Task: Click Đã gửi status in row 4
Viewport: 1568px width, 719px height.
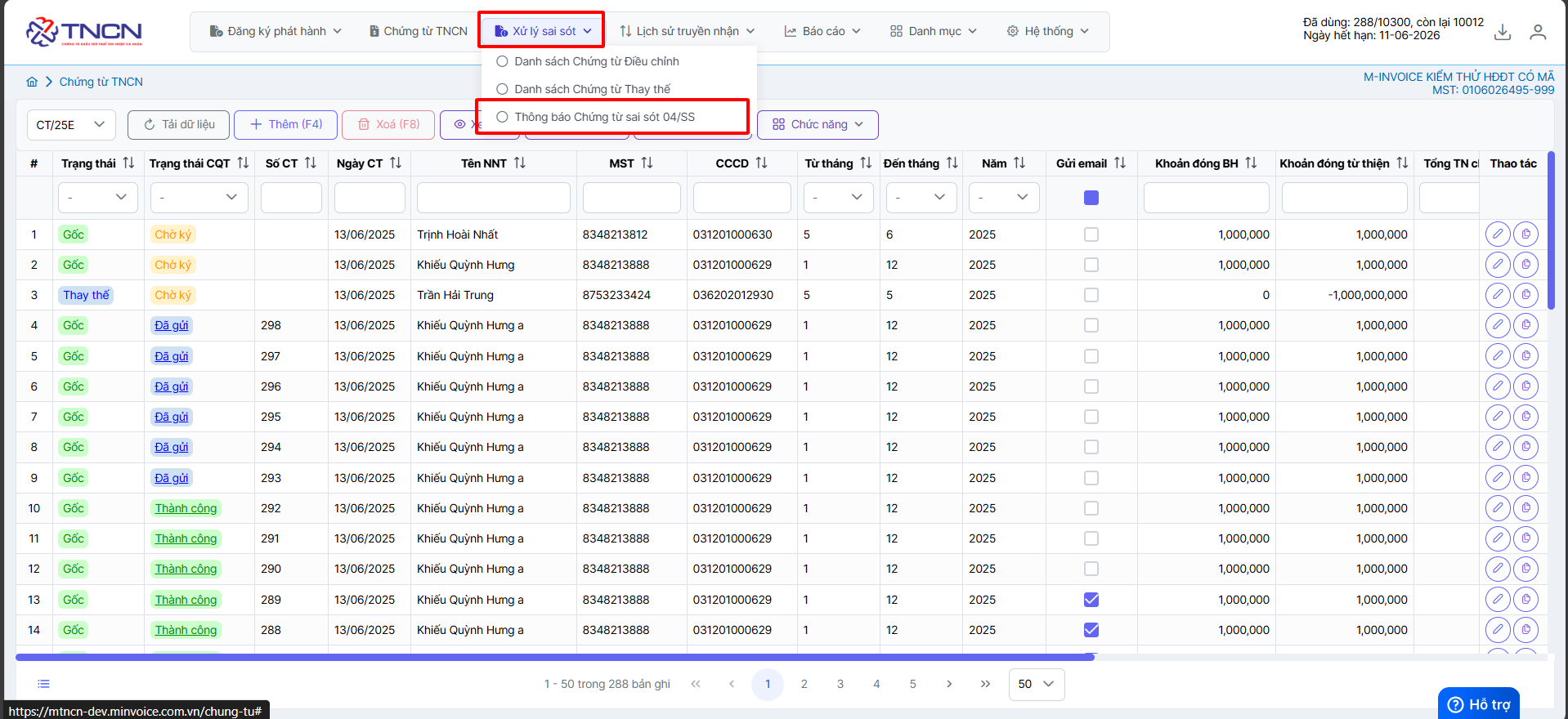Action: click(x=172, y=325)
